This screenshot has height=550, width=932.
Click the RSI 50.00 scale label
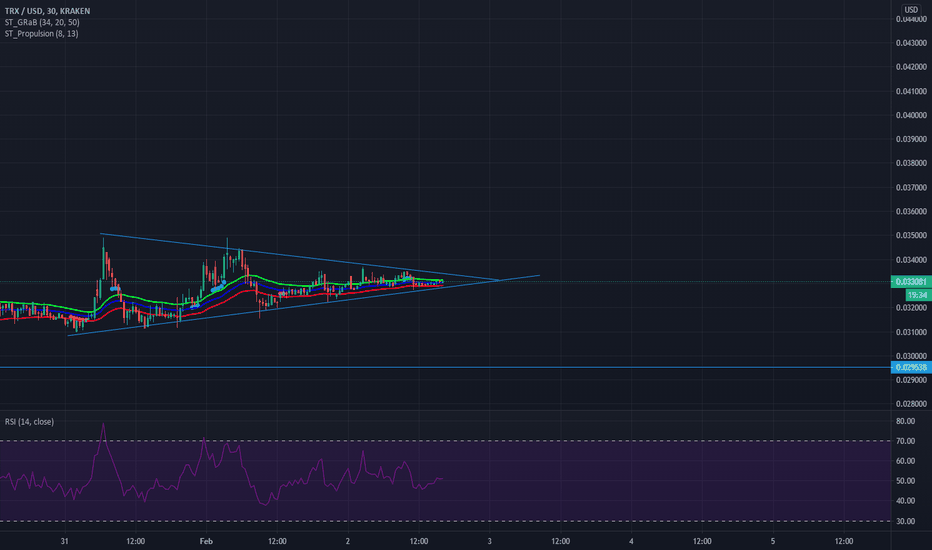905,481
